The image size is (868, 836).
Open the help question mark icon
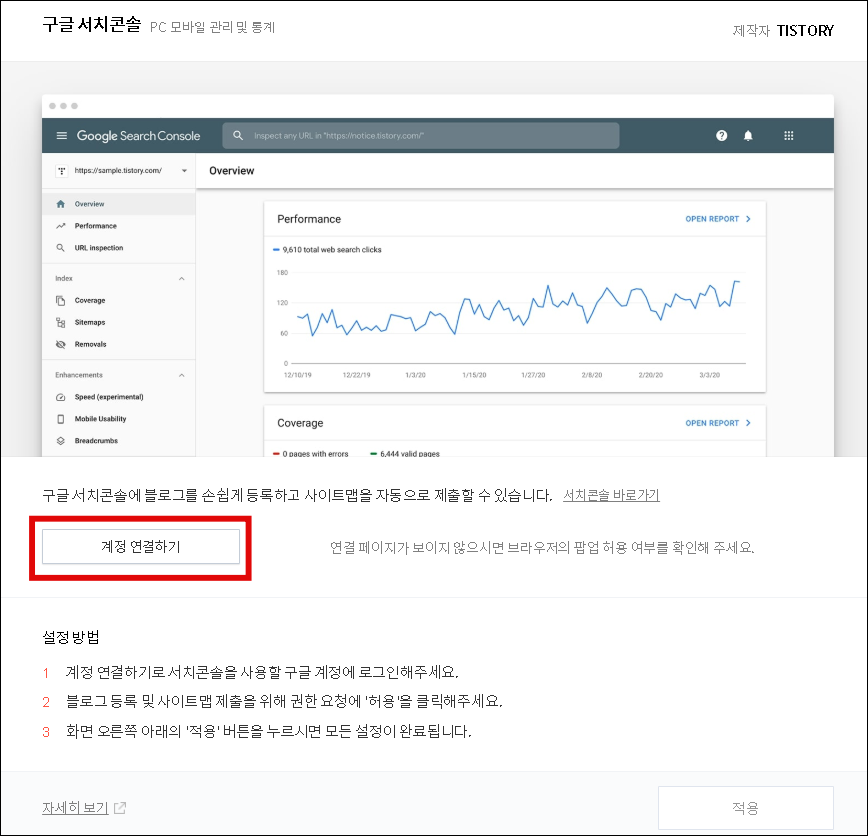point(721,136)
